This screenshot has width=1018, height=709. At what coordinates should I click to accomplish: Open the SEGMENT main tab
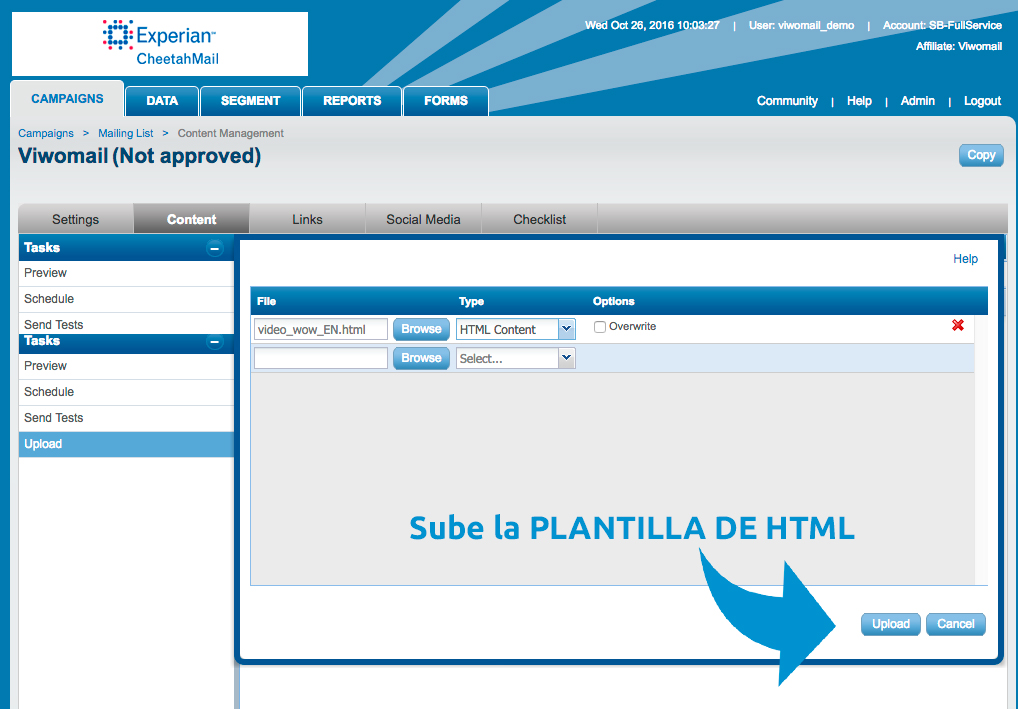point(250,101)
